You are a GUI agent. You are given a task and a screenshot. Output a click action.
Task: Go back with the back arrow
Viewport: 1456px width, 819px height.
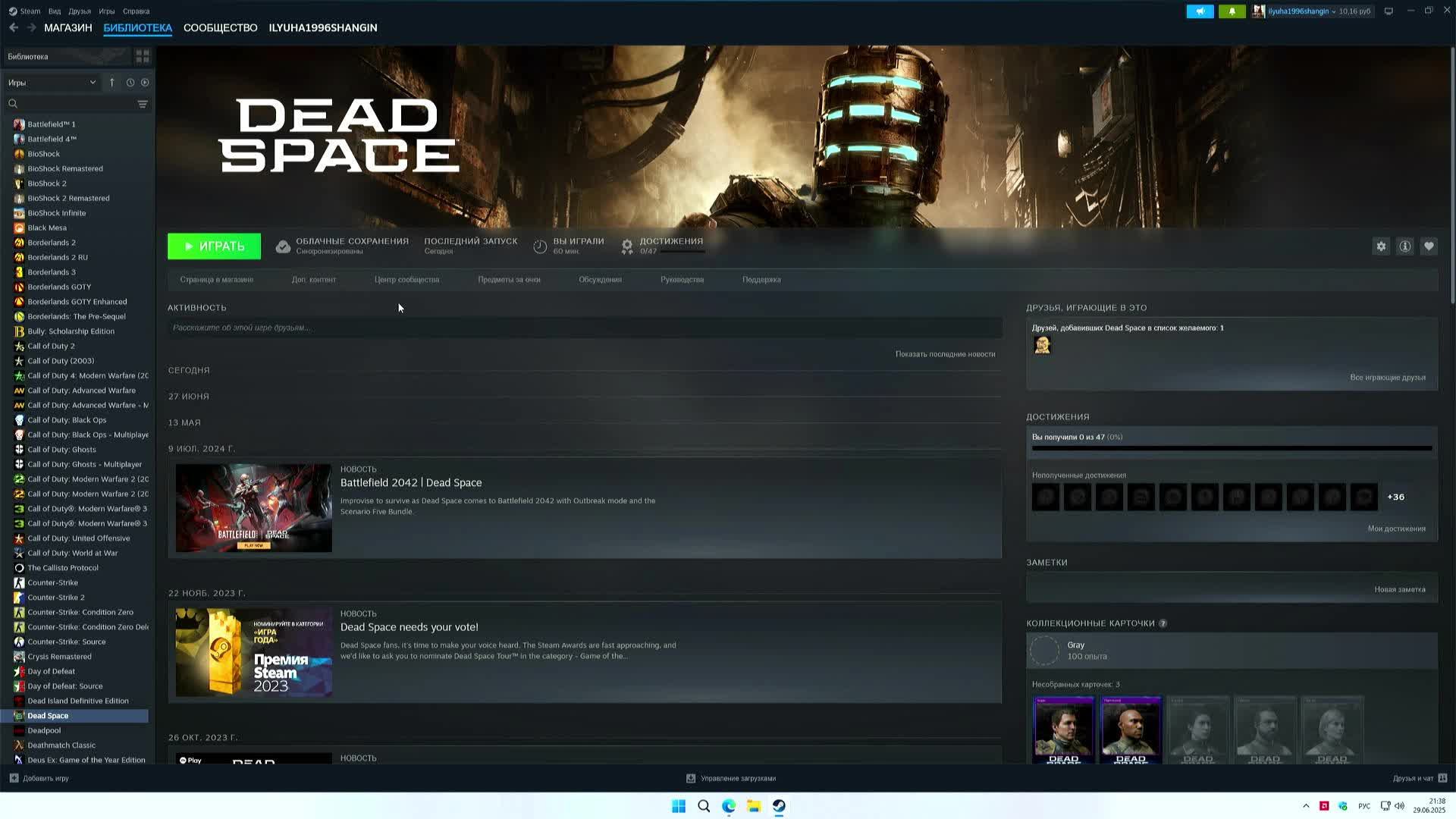[x=14, y=27]
